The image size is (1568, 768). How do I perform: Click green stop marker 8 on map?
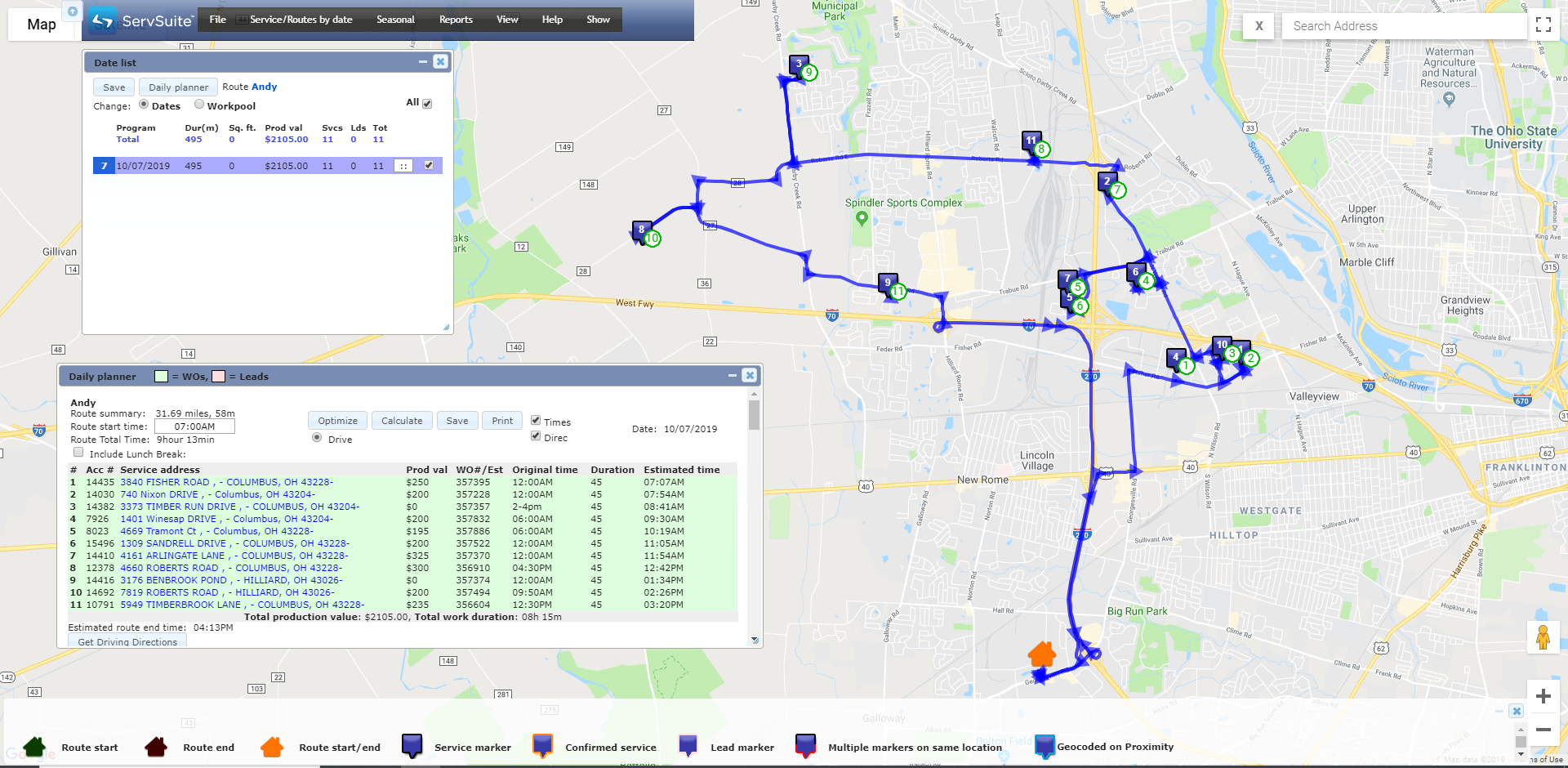1041,150
